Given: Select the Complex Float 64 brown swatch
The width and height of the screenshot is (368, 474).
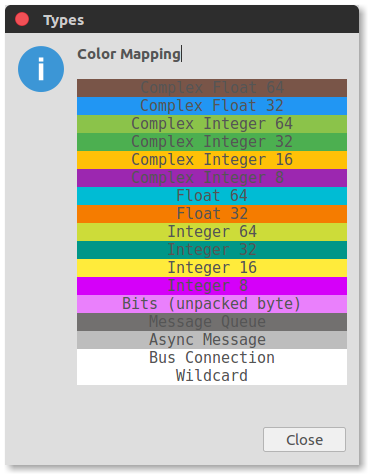Looking at the screenshot, I should [212, 88].
